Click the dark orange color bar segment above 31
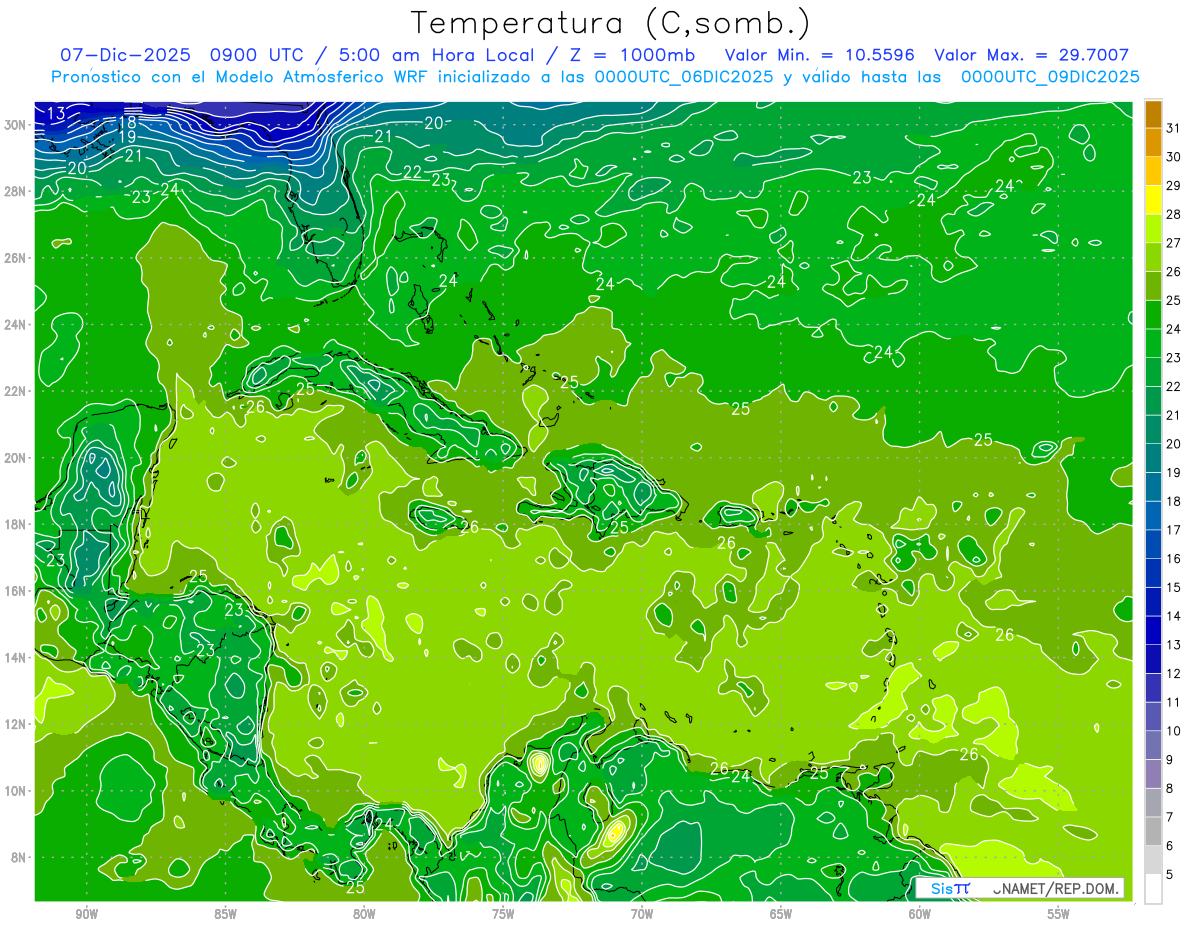This screenshot has width=1200, height=927. pyautogui.click(x=1153, y=114)
